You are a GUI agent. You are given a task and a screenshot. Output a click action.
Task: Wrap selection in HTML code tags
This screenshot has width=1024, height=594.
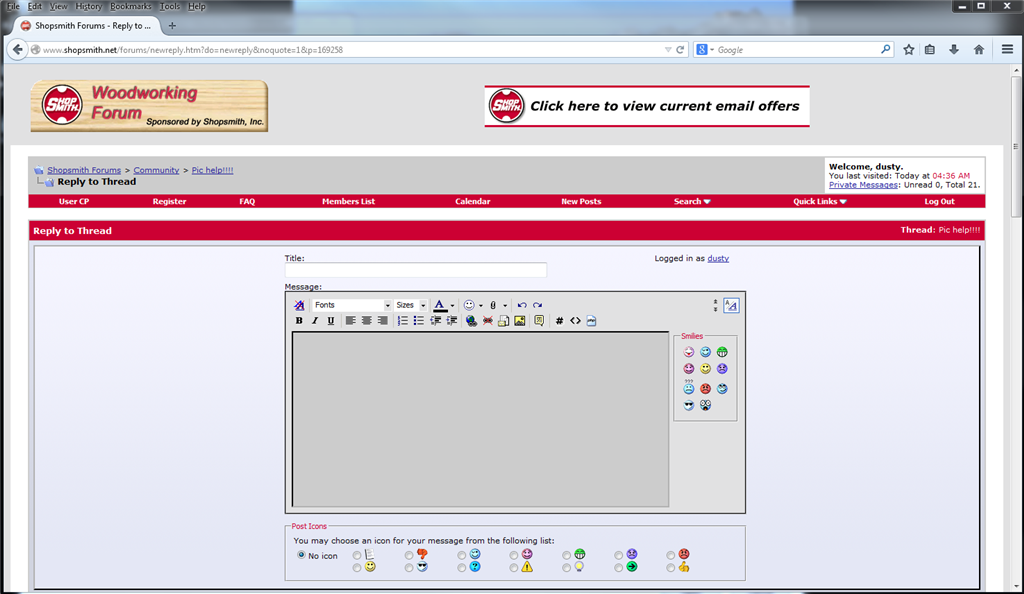[575, 320]
